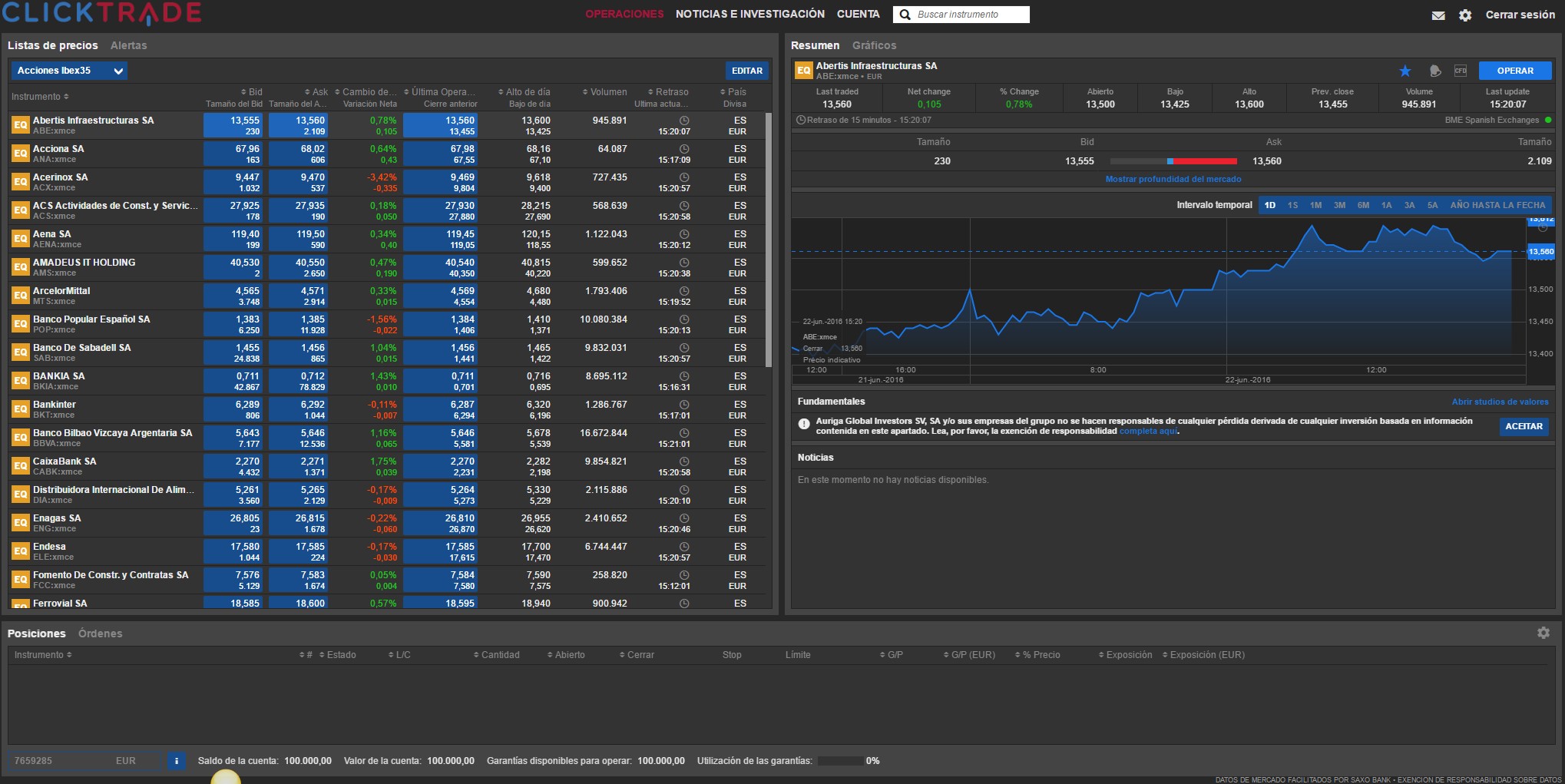
Task: Click Cerrar sesión to log out
Action: (1520, 15)
